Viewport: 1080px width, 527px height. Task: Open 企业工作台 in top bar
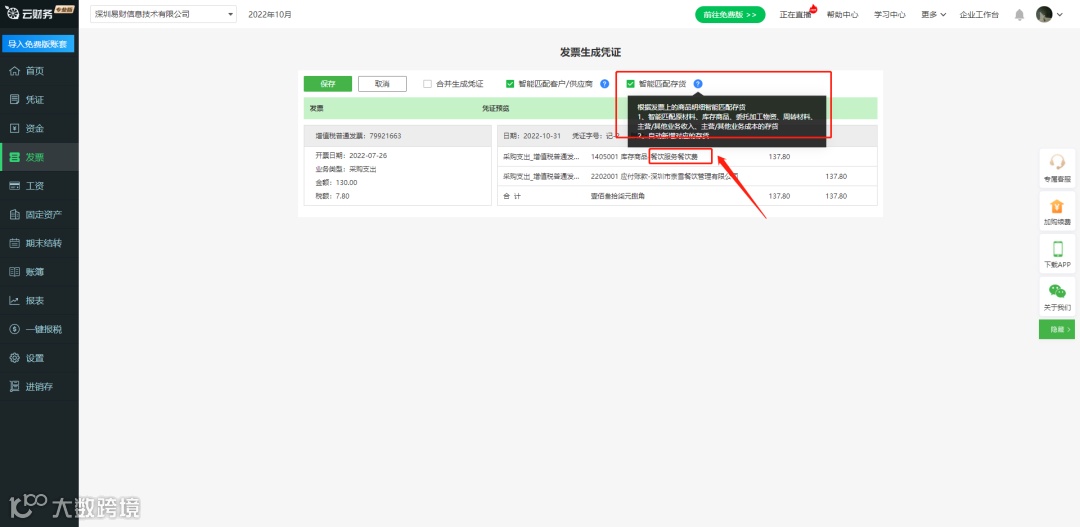click(x=979, y=14)
